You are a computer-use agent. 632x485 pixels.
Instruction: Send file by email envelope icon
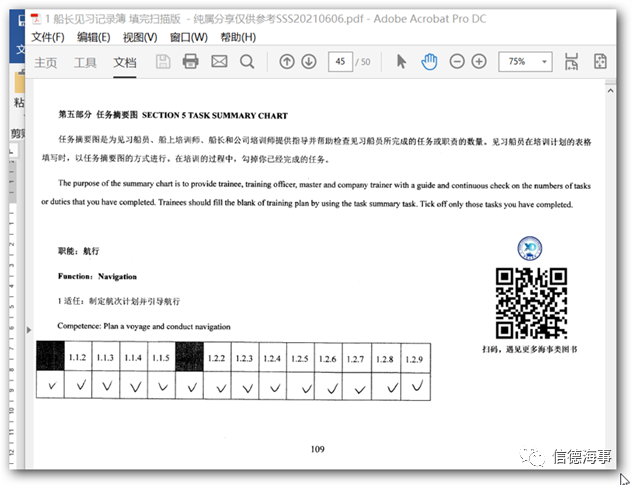219,62
